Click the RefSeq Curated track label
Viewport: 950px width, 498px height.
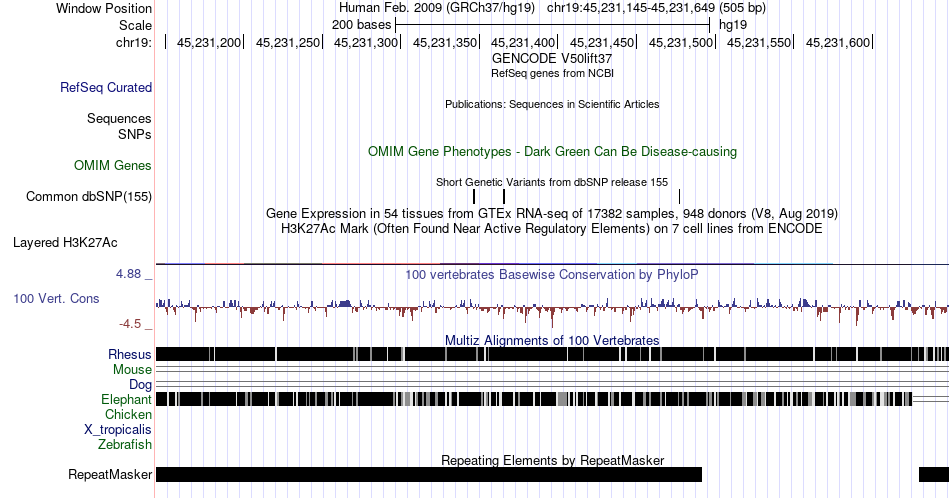pyautogui.click(x=106, y=87)
